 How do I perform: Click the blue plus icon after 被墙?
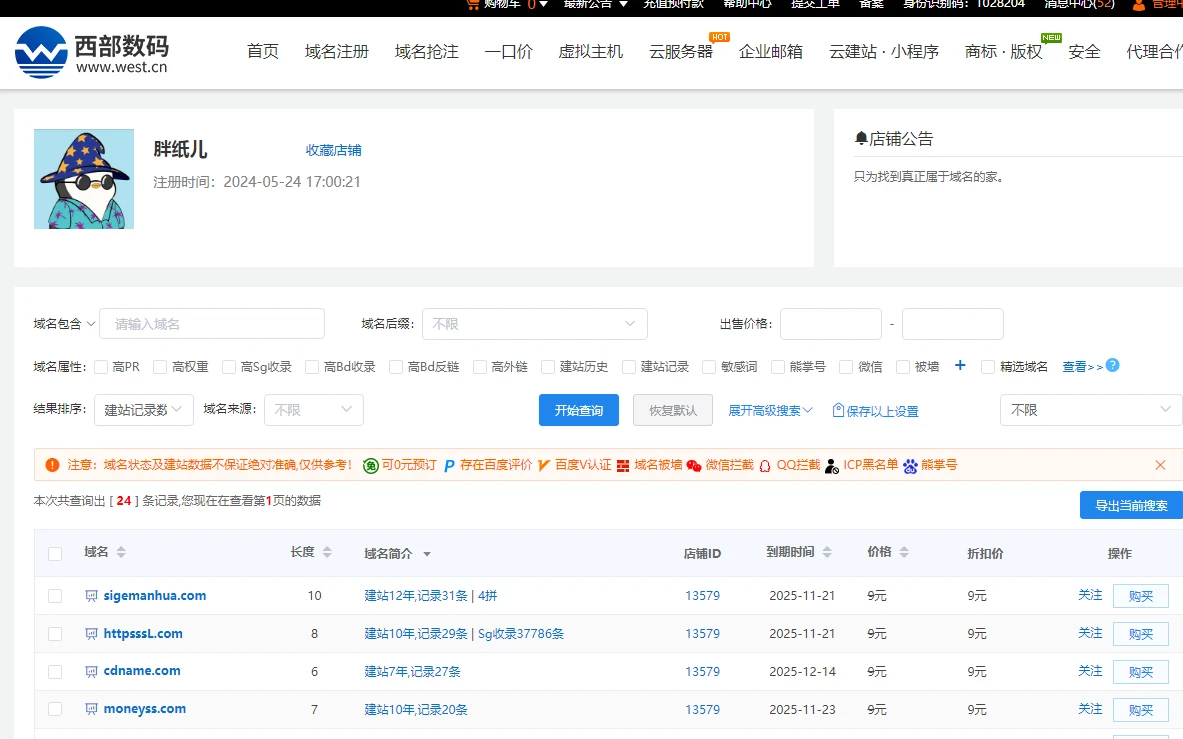[x=960, y=366]
